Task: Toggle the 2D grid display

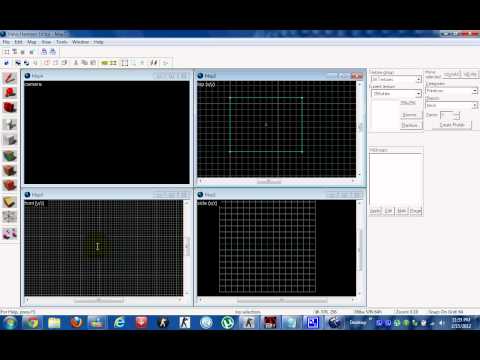Action: [6, 52]
